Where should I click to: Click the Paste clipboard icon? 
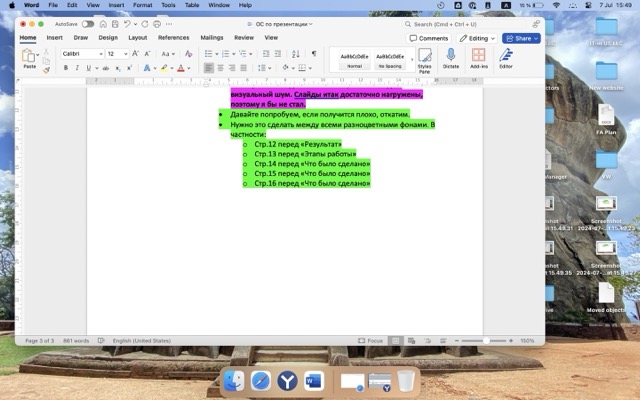click(29, 57)
